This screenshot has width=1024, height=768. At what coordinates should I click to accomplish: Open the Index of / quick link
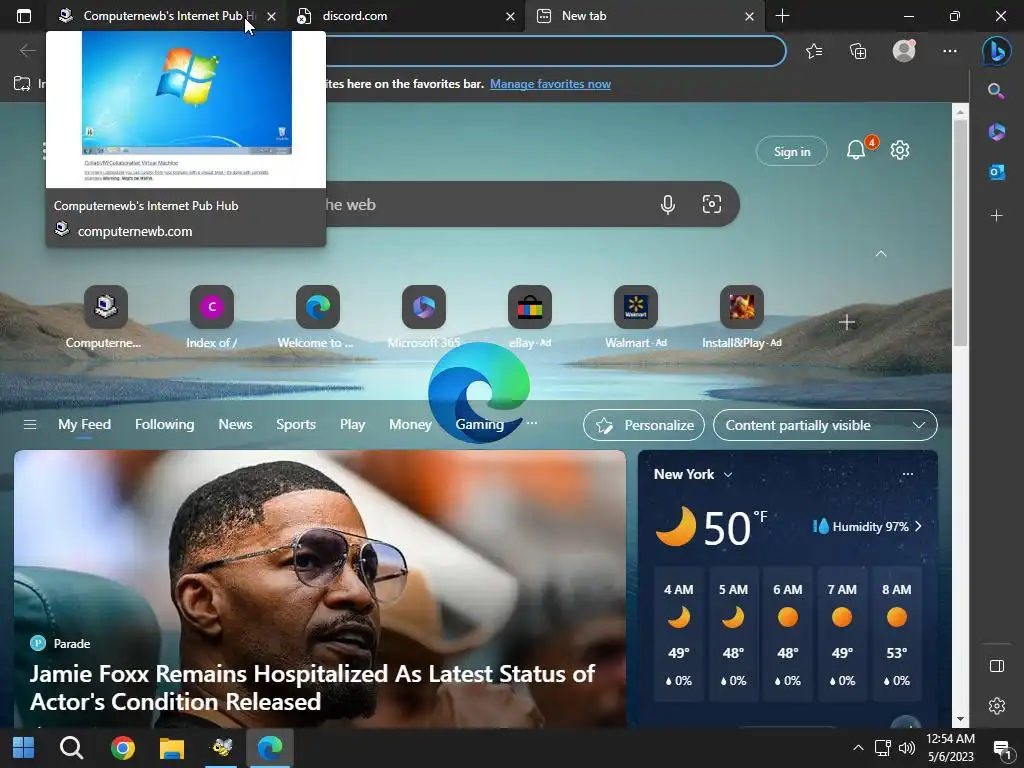212,317
